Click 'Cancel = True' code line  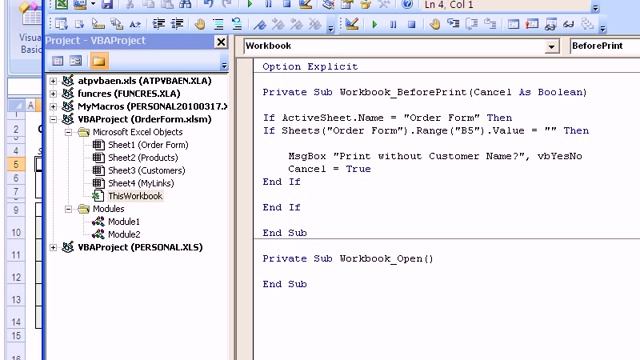pos(329,169)
